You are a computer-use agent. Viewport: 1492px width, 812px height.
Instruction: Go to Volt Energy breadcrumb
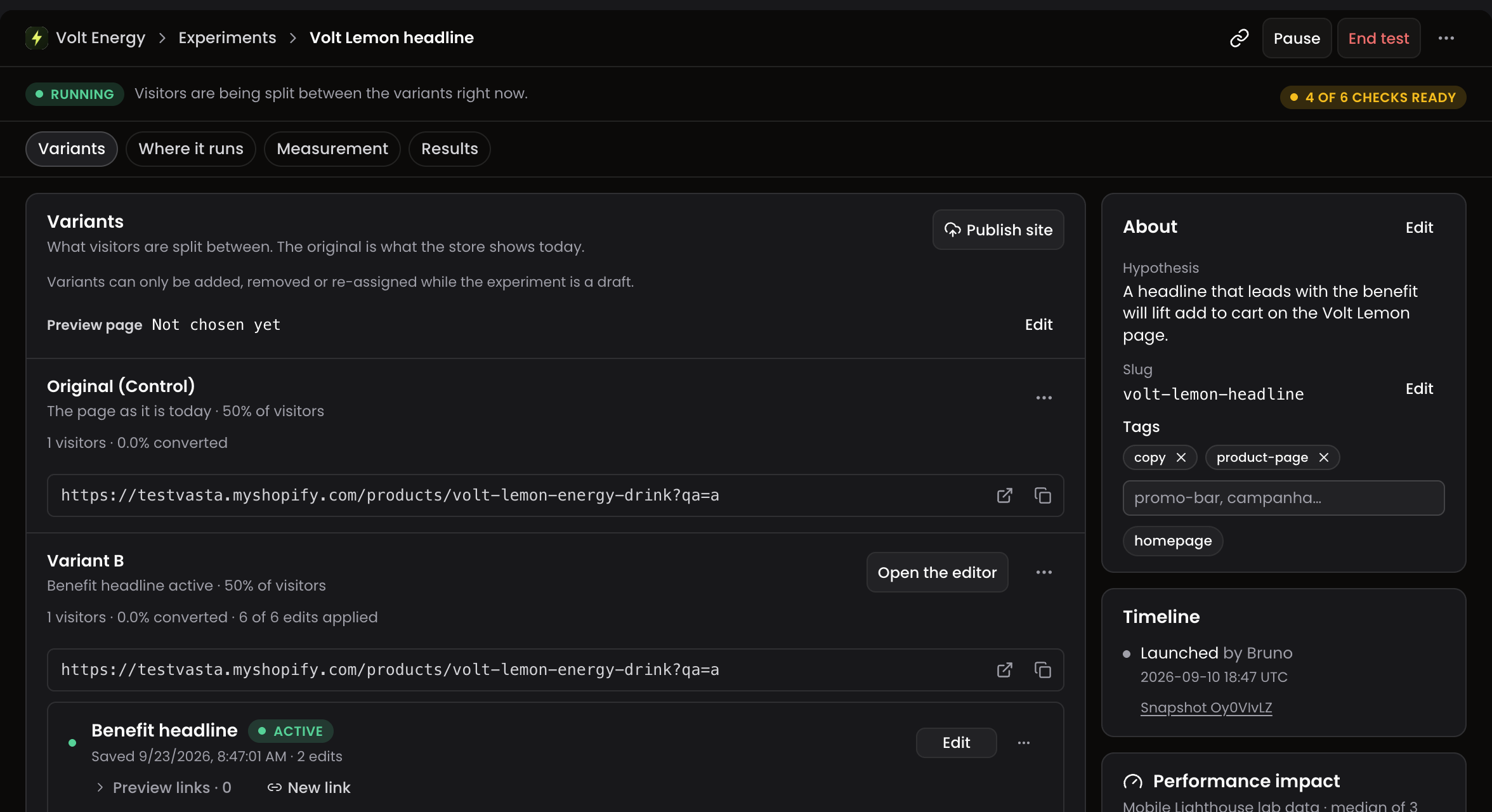[x=101, y=38]
